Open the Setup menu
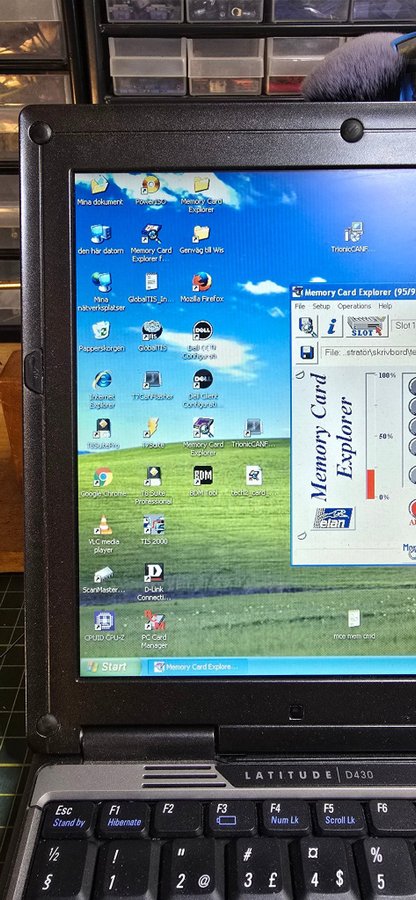Image resolution: width=416 pixels, height=900 pixels. pos(321,307)
